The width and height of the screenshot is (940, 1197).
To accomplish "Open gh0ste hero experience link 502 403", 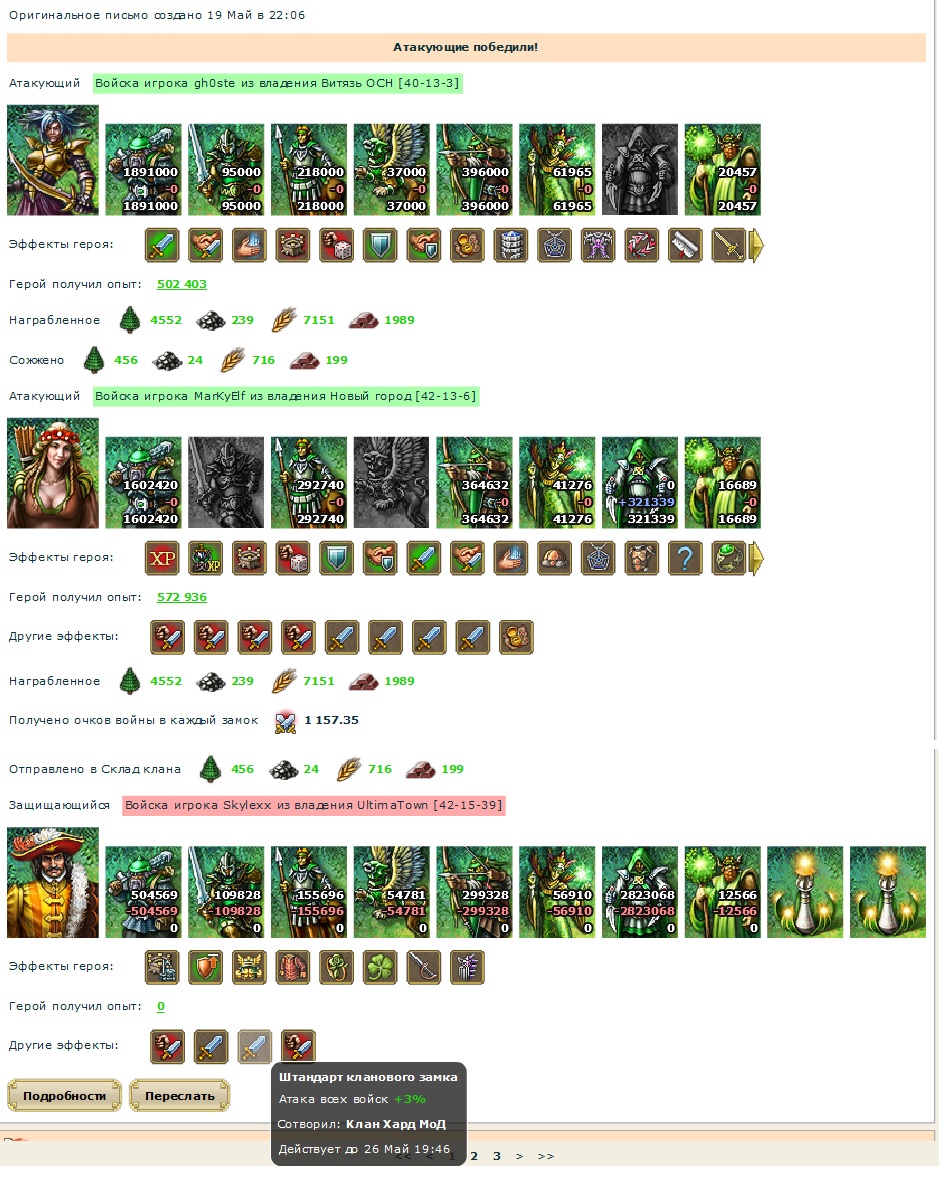I will 182,284.
